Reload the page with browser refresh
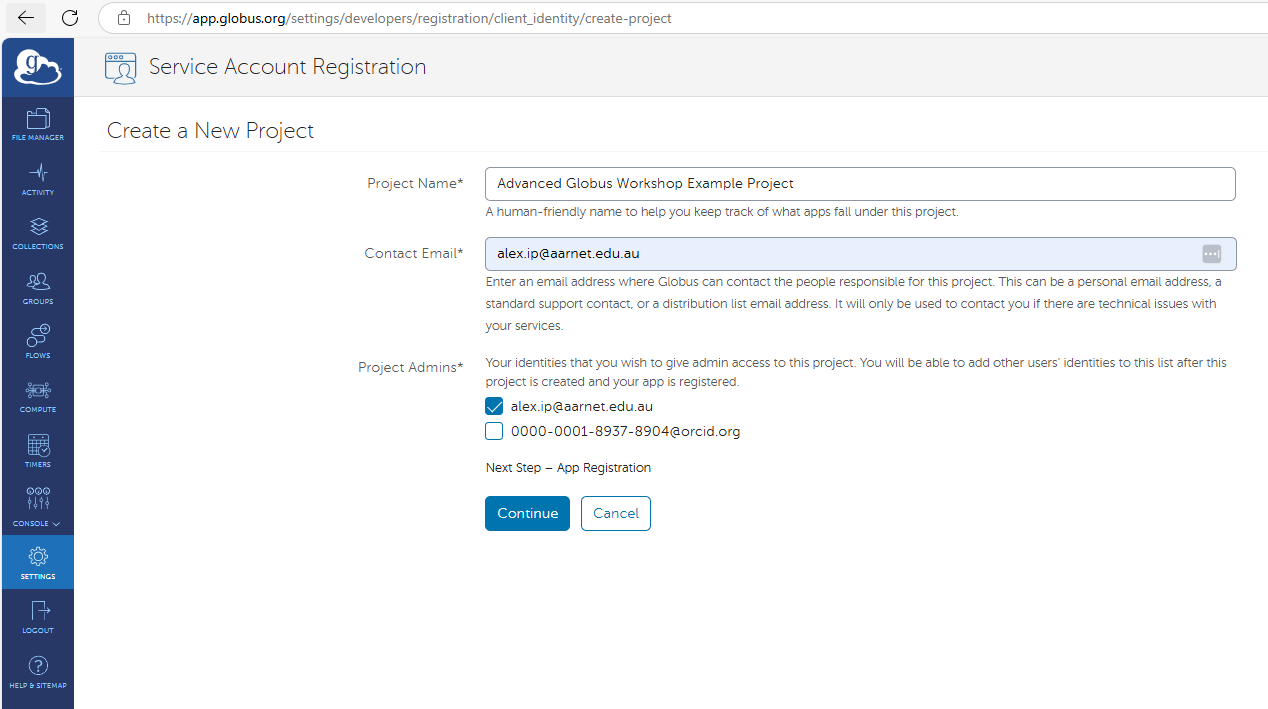 pyautogui.click(x=70, y=18)
